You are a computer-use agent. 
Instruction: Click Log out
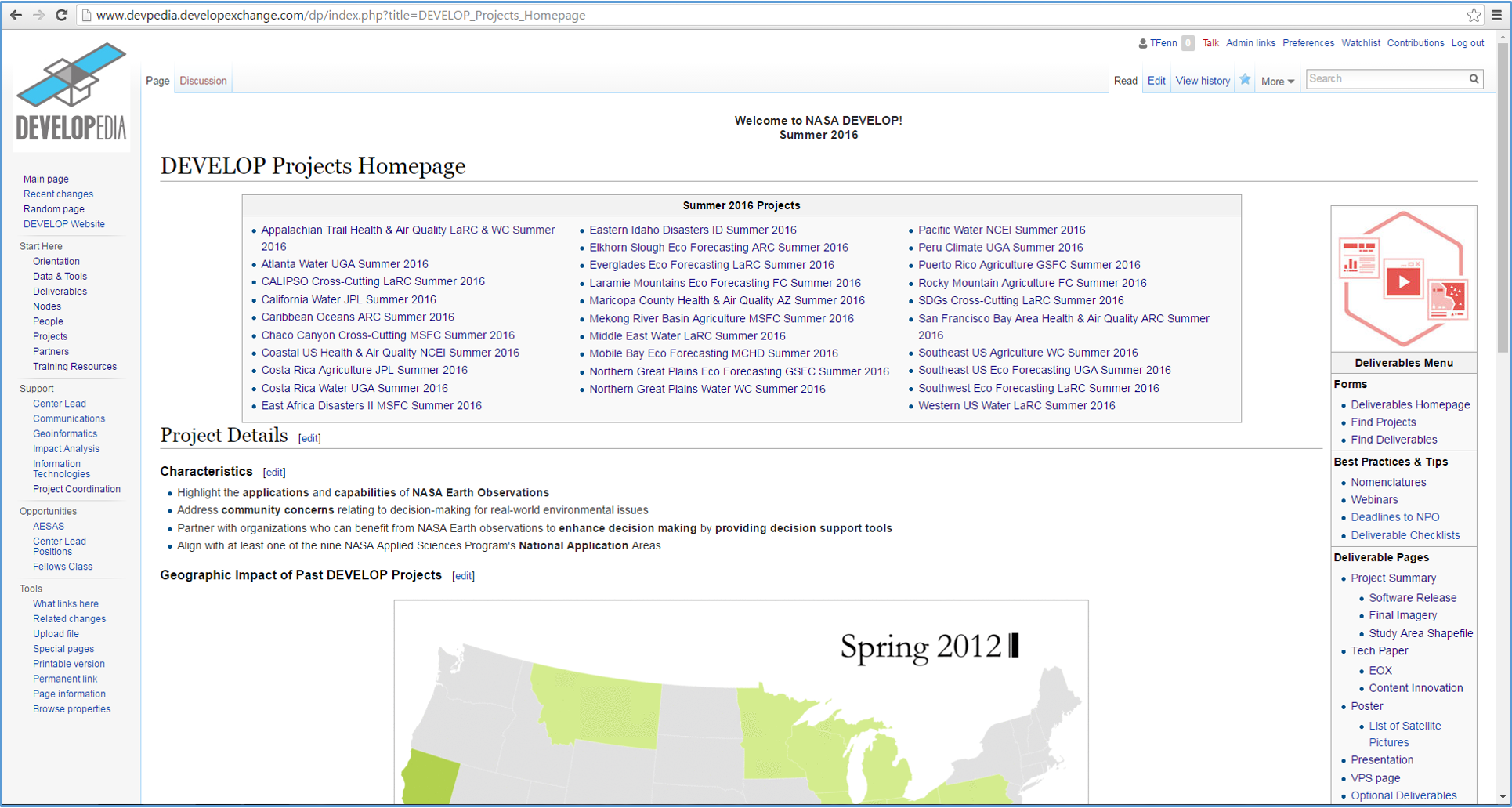point(1467,43)
